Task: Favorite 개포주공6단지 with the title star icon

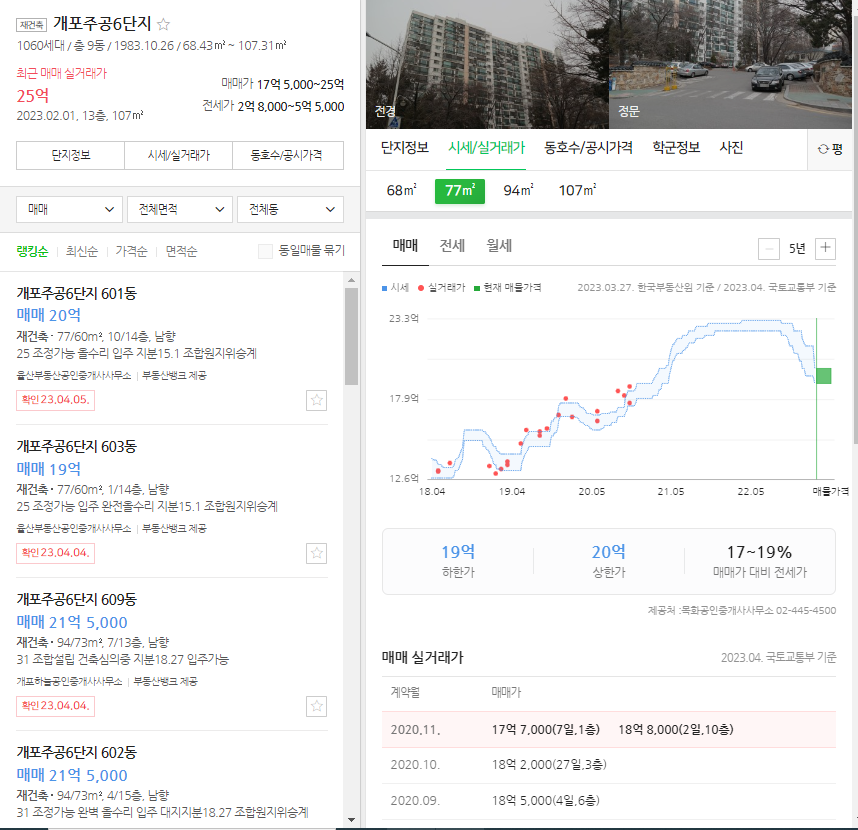Action: (x=163, y=25)
